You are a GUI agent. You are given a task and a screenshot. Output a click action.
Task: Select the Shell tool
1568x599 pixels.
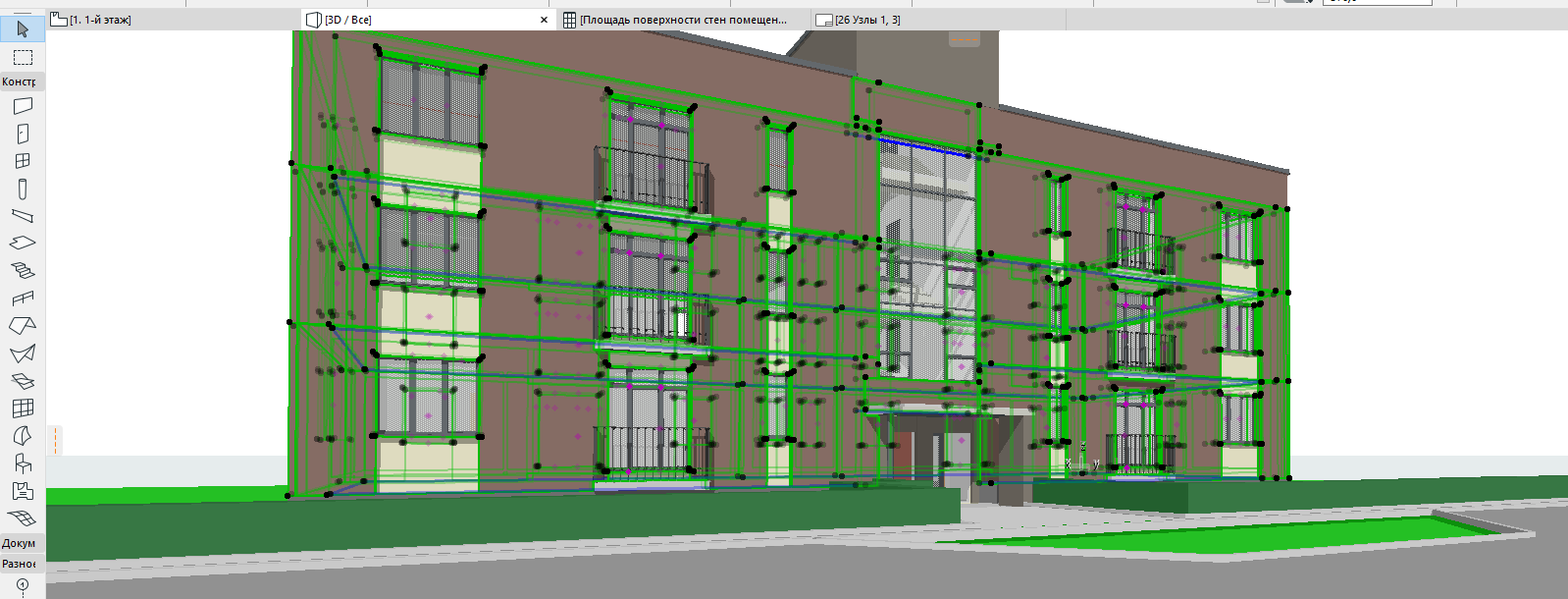tap(23, 353)
